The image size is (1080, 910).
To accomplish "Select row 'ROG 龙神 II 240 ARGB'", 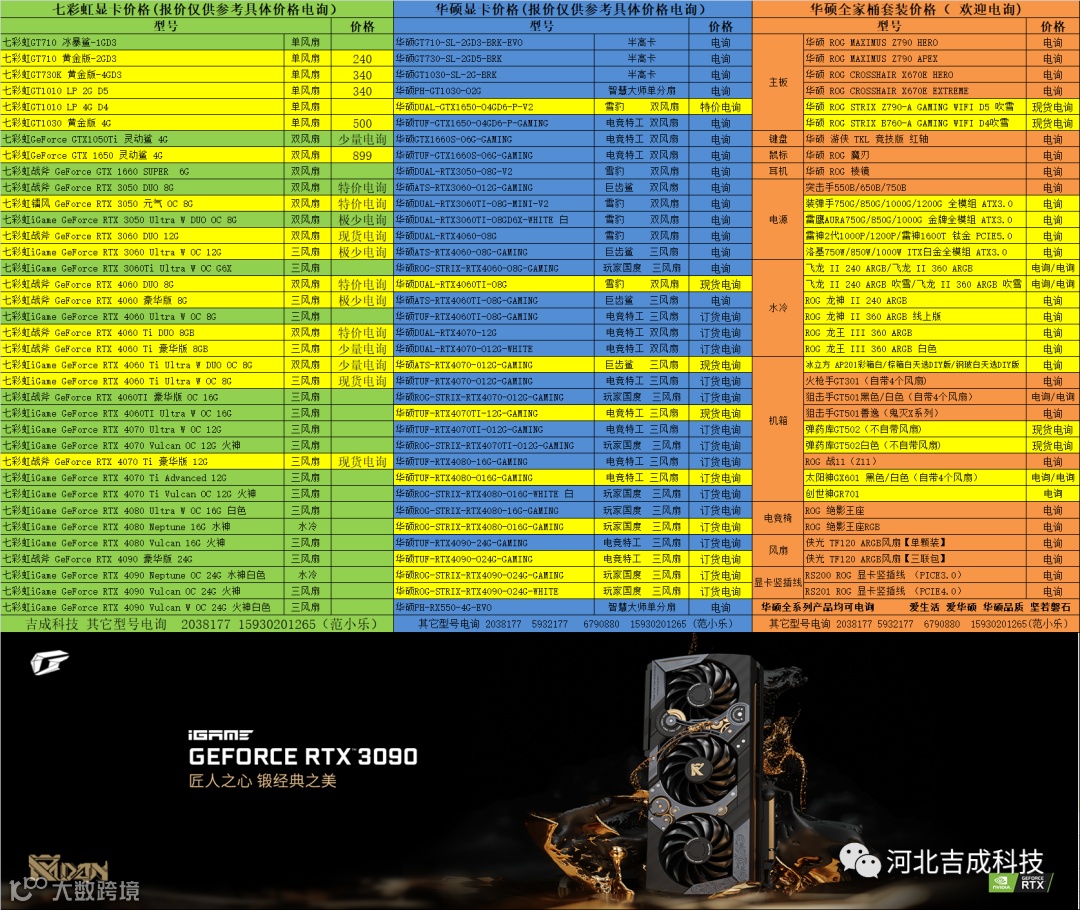I will (942, 300).
